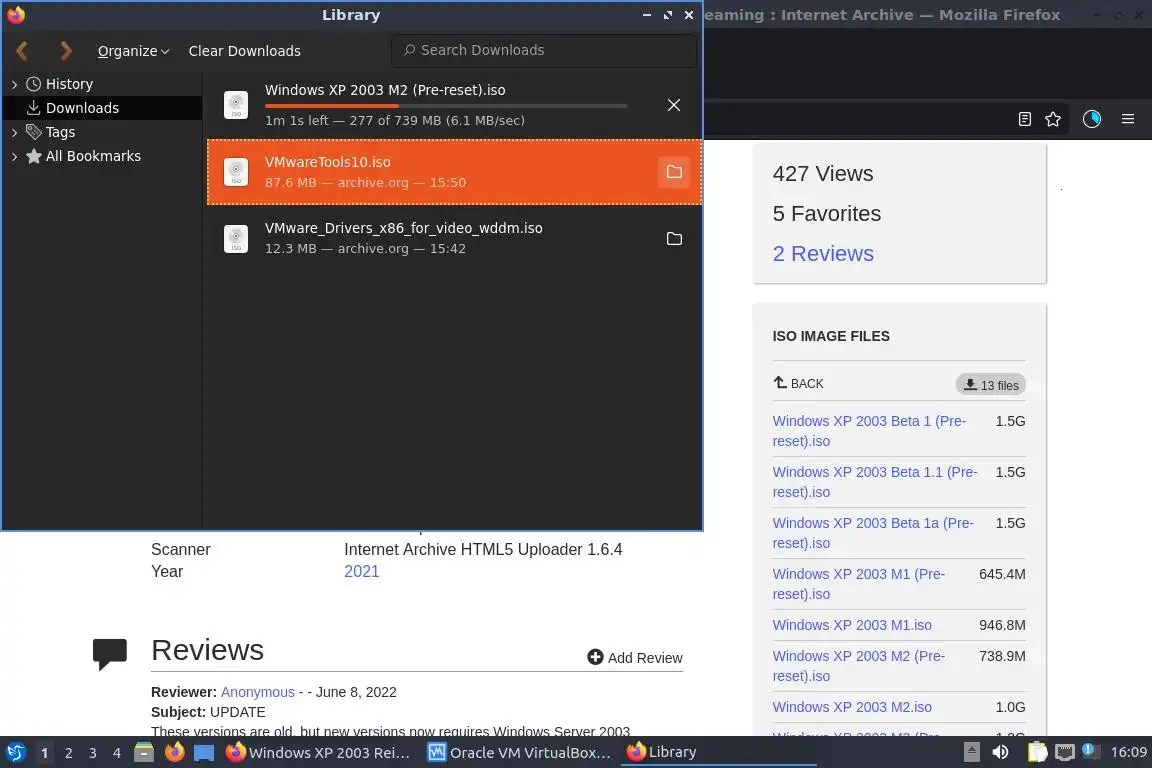1152x768 pixels.
Task: Go forward with the Library forward arrow
Action: pos(65,51)
